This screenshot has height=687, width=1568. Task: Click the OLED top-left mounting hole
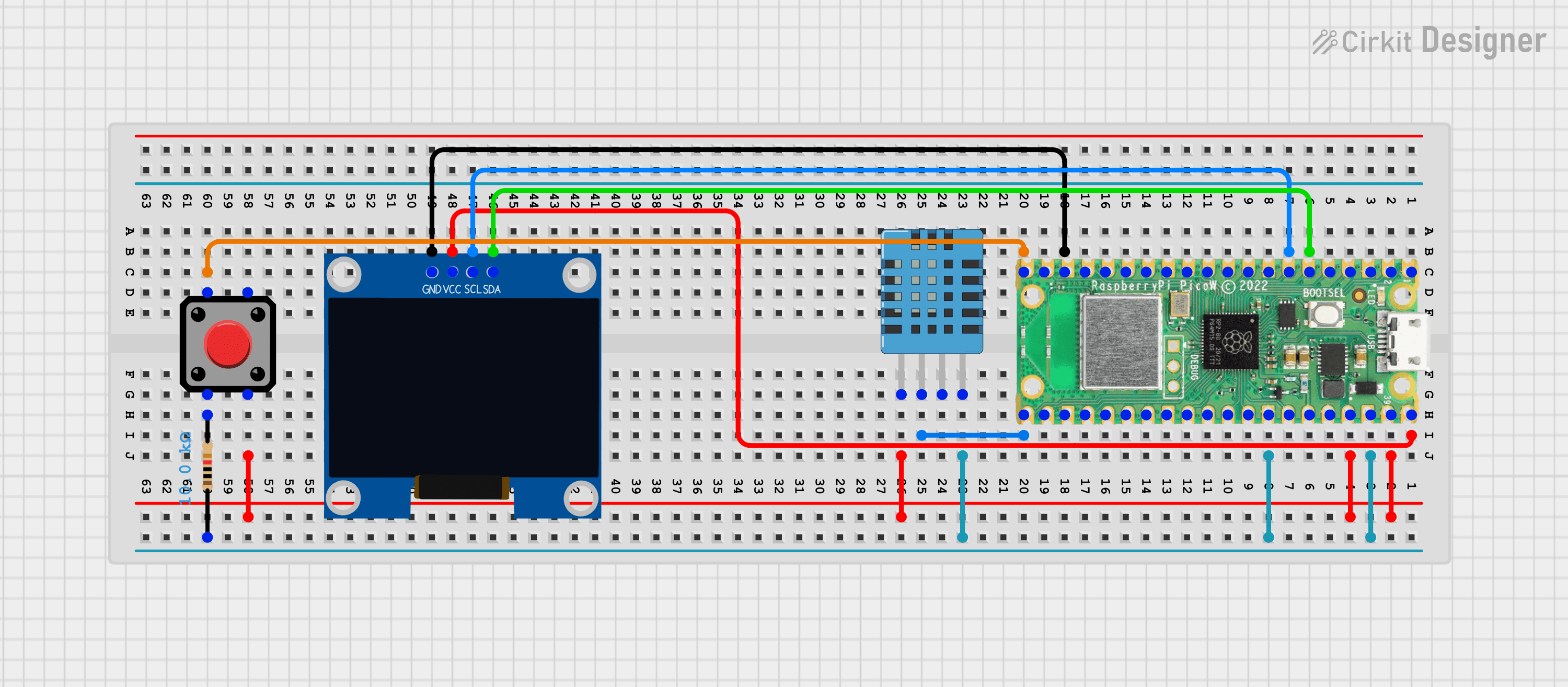pyautogui.click(x=344, y=274)
